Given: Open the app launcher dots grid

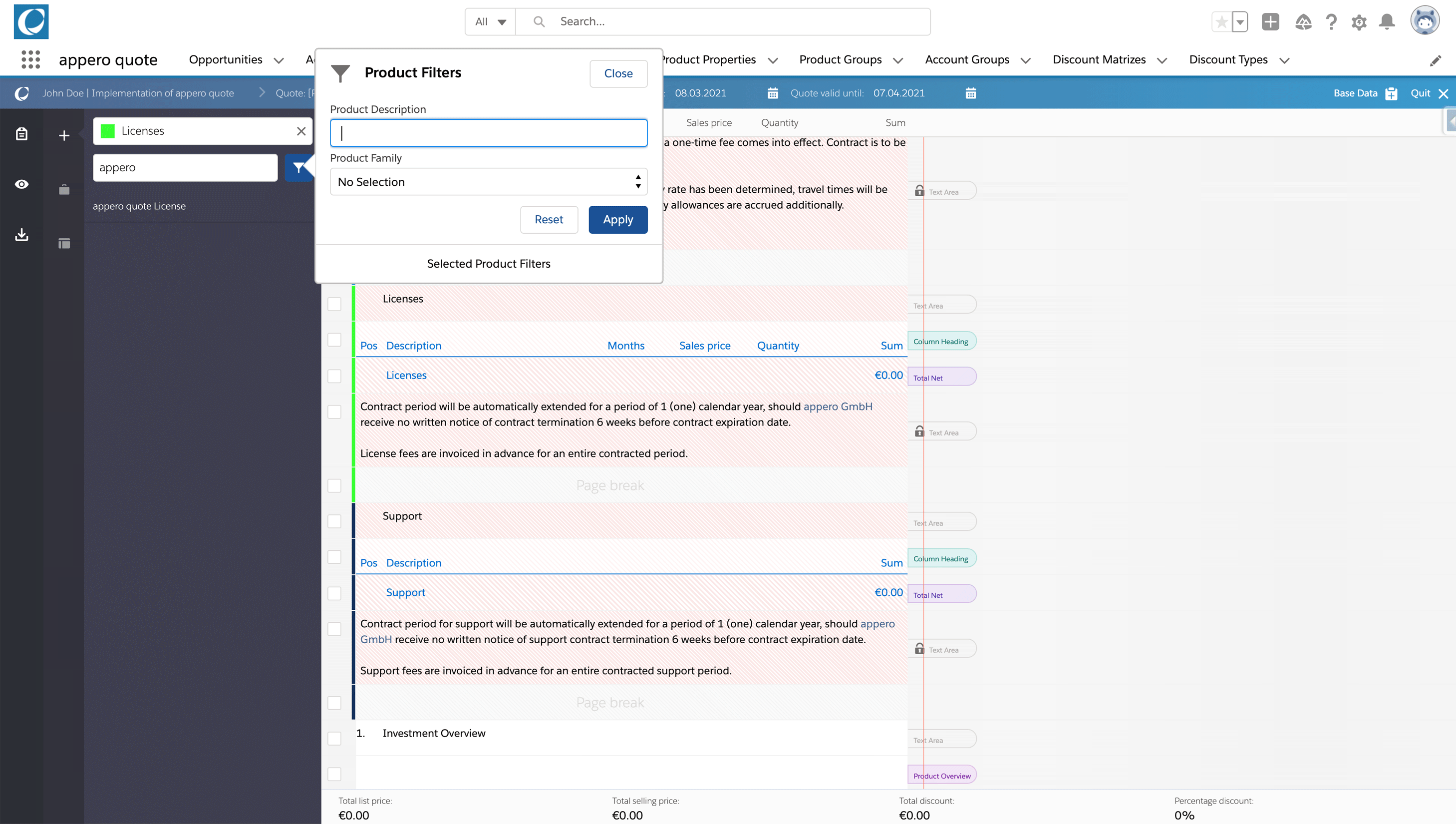Looking at the screenshot, I should click(x=30, y=59).
